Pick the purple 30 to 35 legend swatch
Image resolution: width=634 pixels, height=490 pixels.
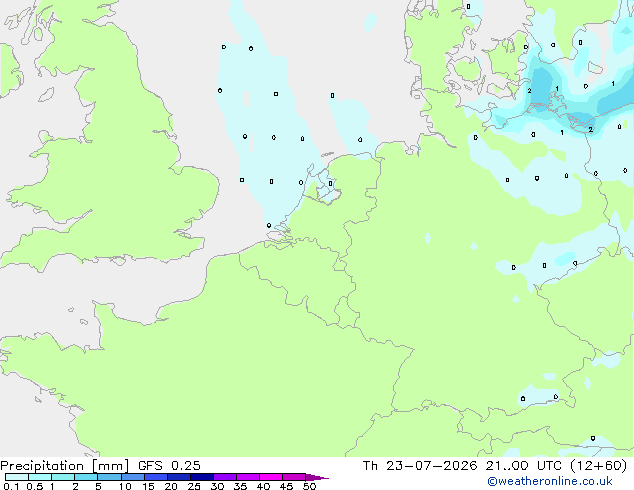[x=224, y=477]
